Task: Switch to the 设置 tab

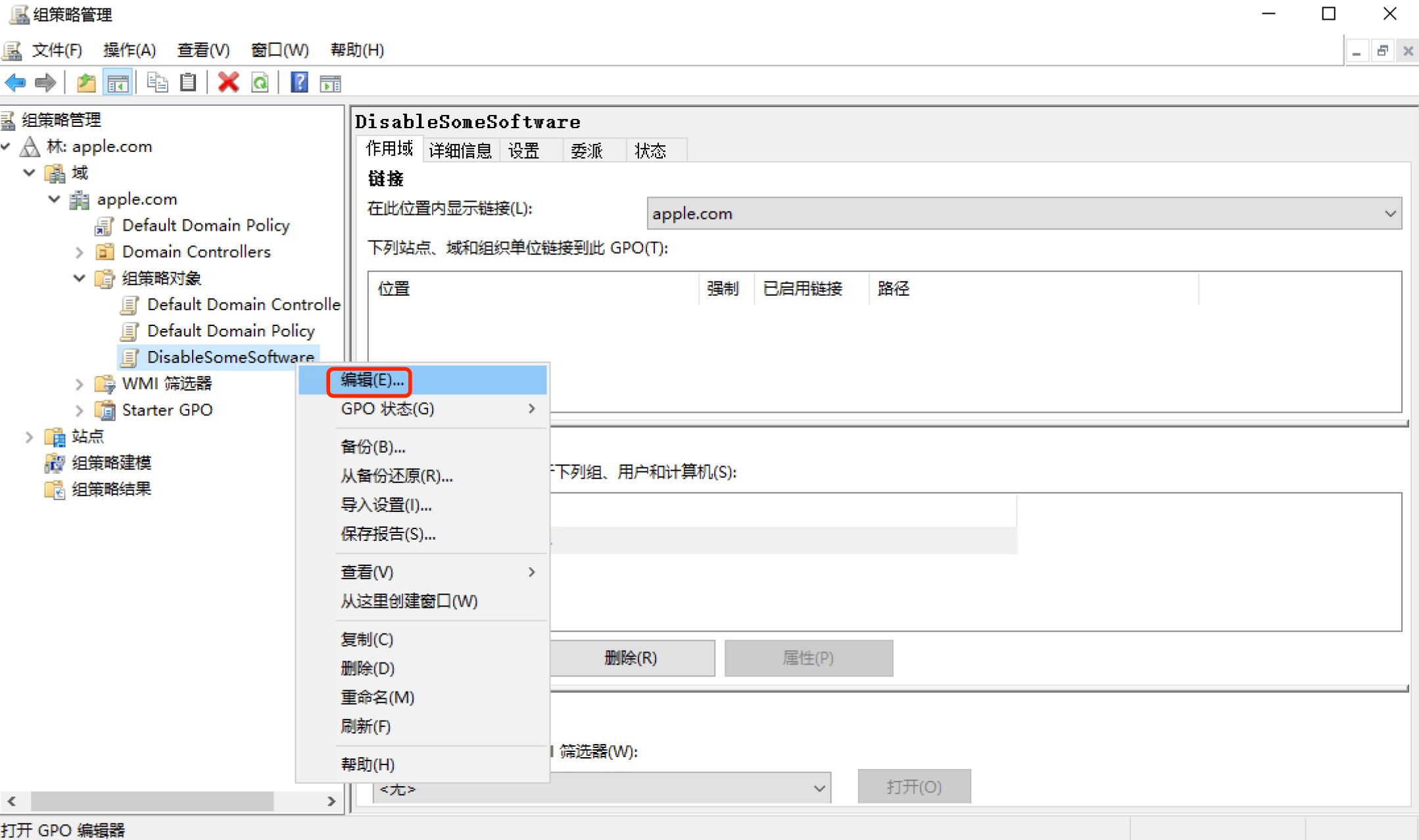Action: point(524,151)
